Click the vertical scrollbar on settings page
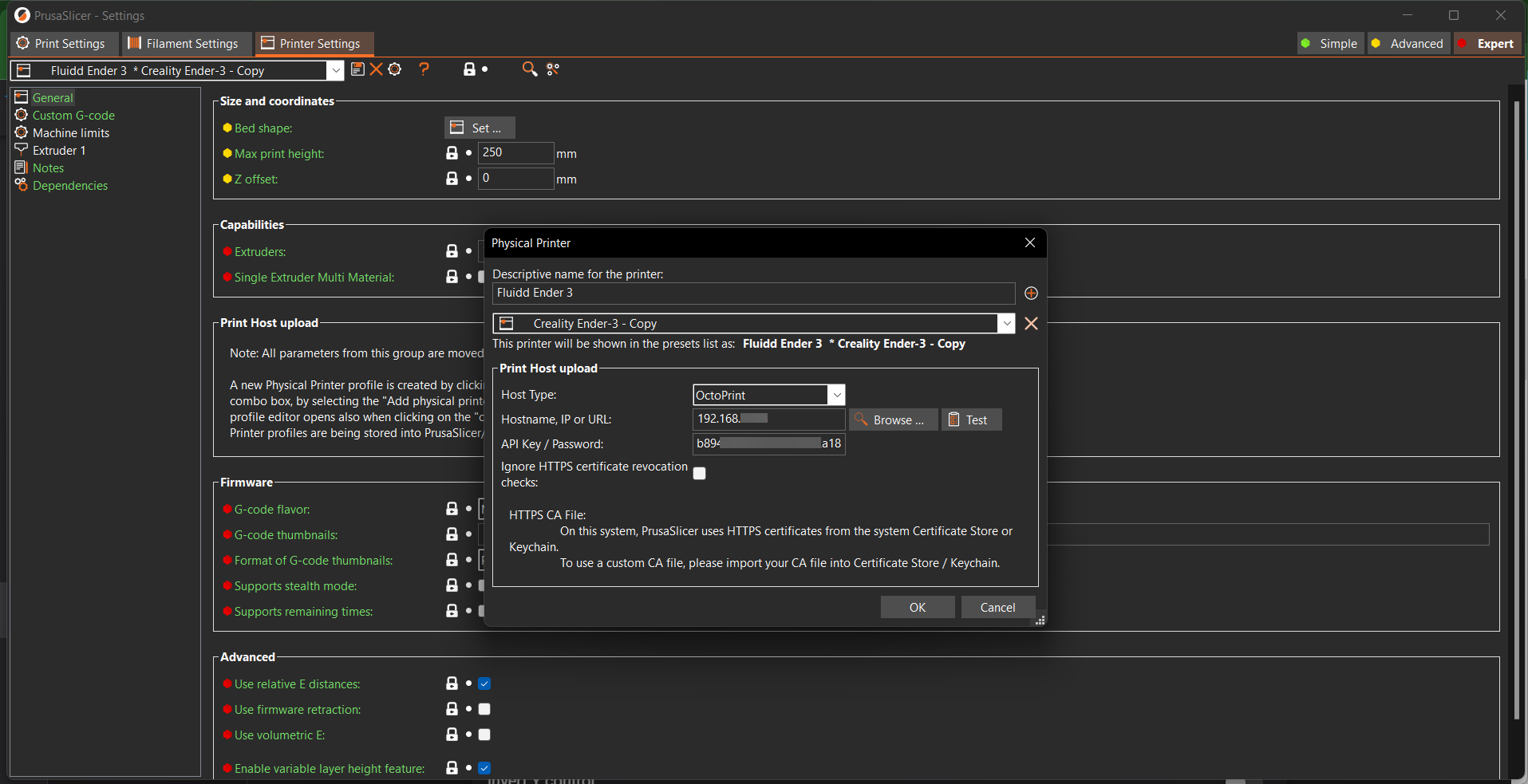The height and width of the screenshot is (784, 1528). (x=1517, y=411)
